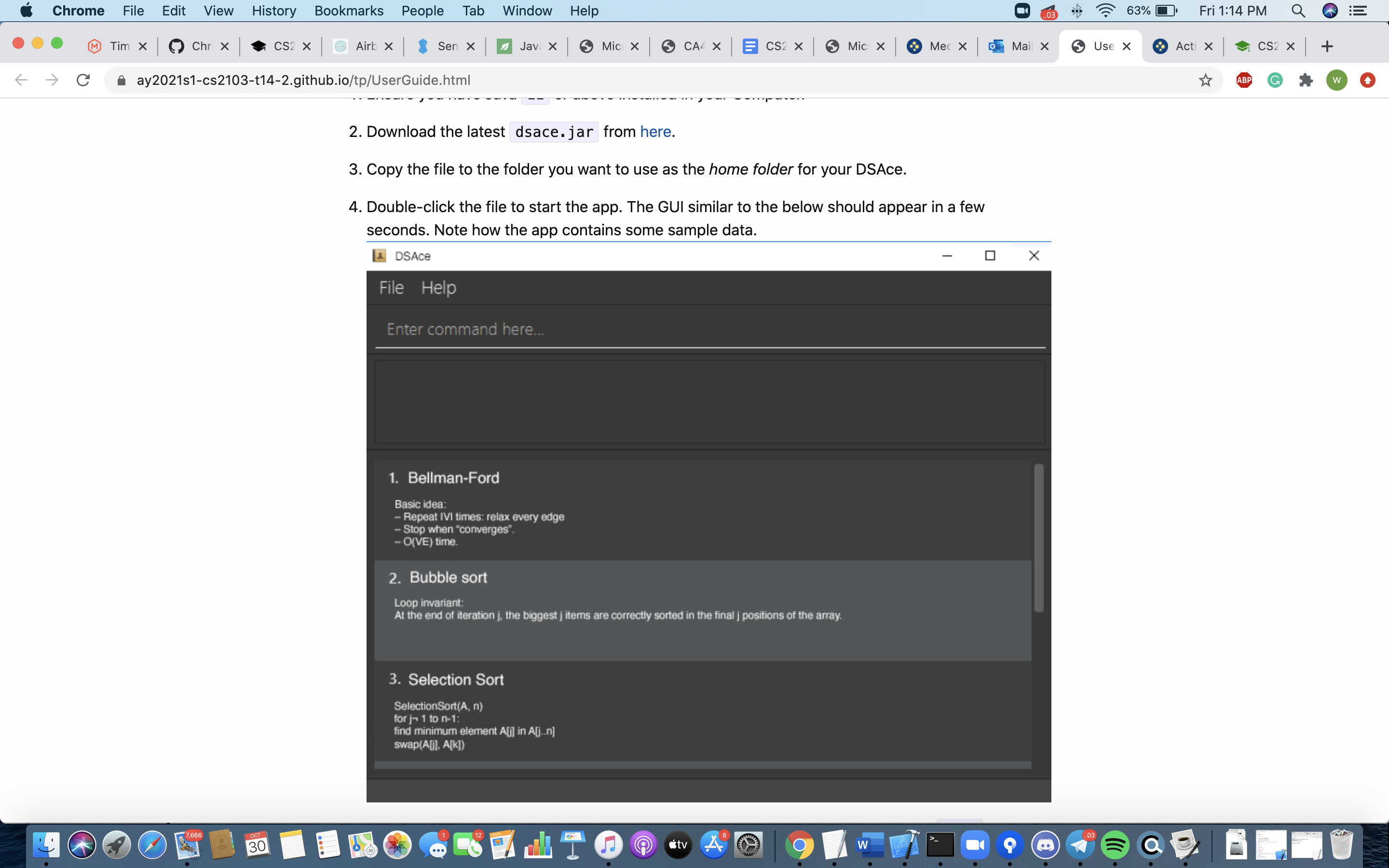Open a new tab with plus button
Image resolution: width=1389 pixels, height=868 pixels.
tap(1326, 46)
